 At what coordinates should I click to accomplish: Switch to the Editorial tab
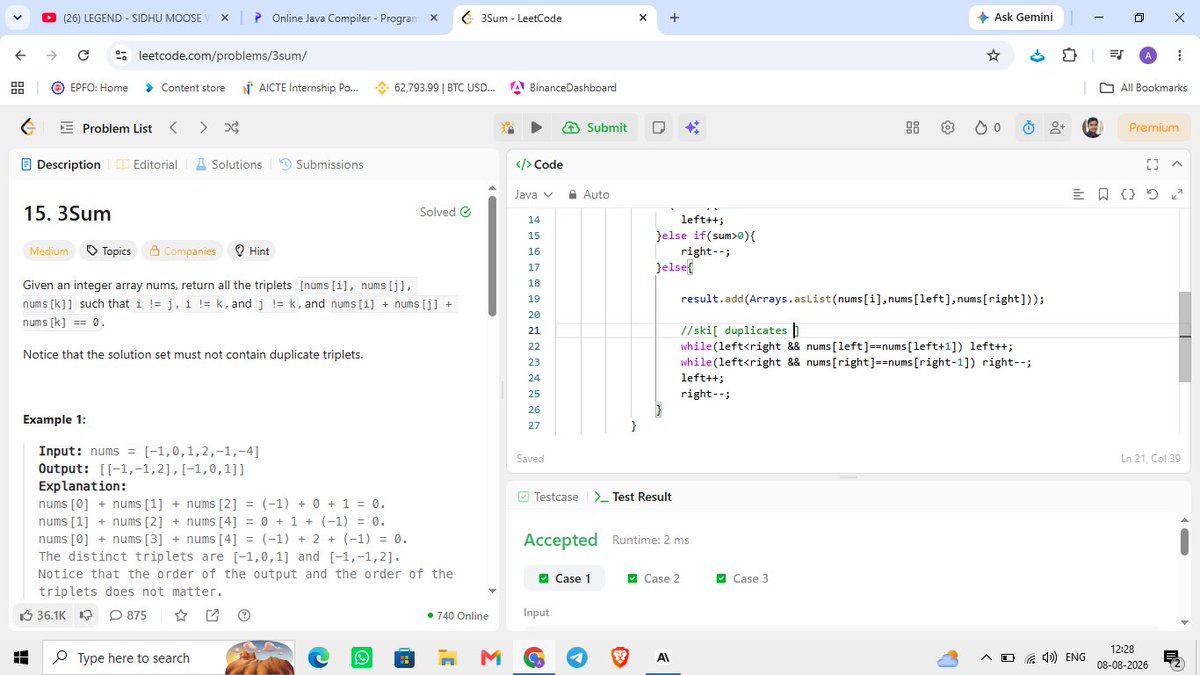coord(148,164)
